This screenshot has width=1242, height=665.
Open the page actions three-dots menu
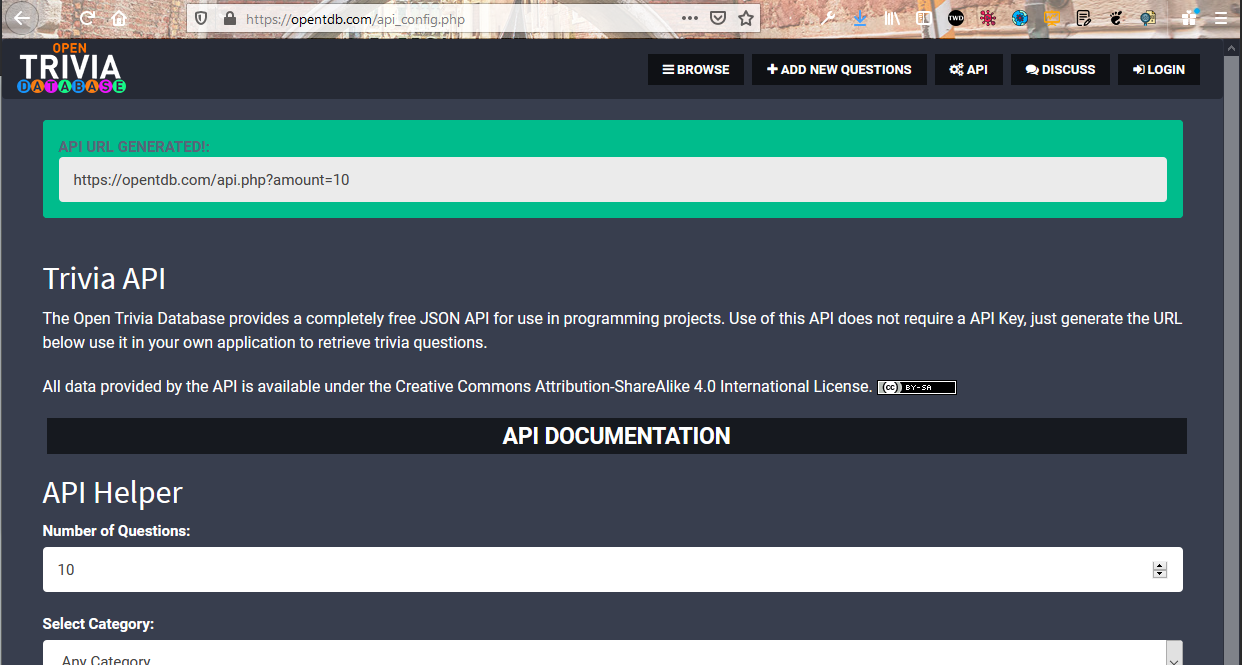[690, 18]
